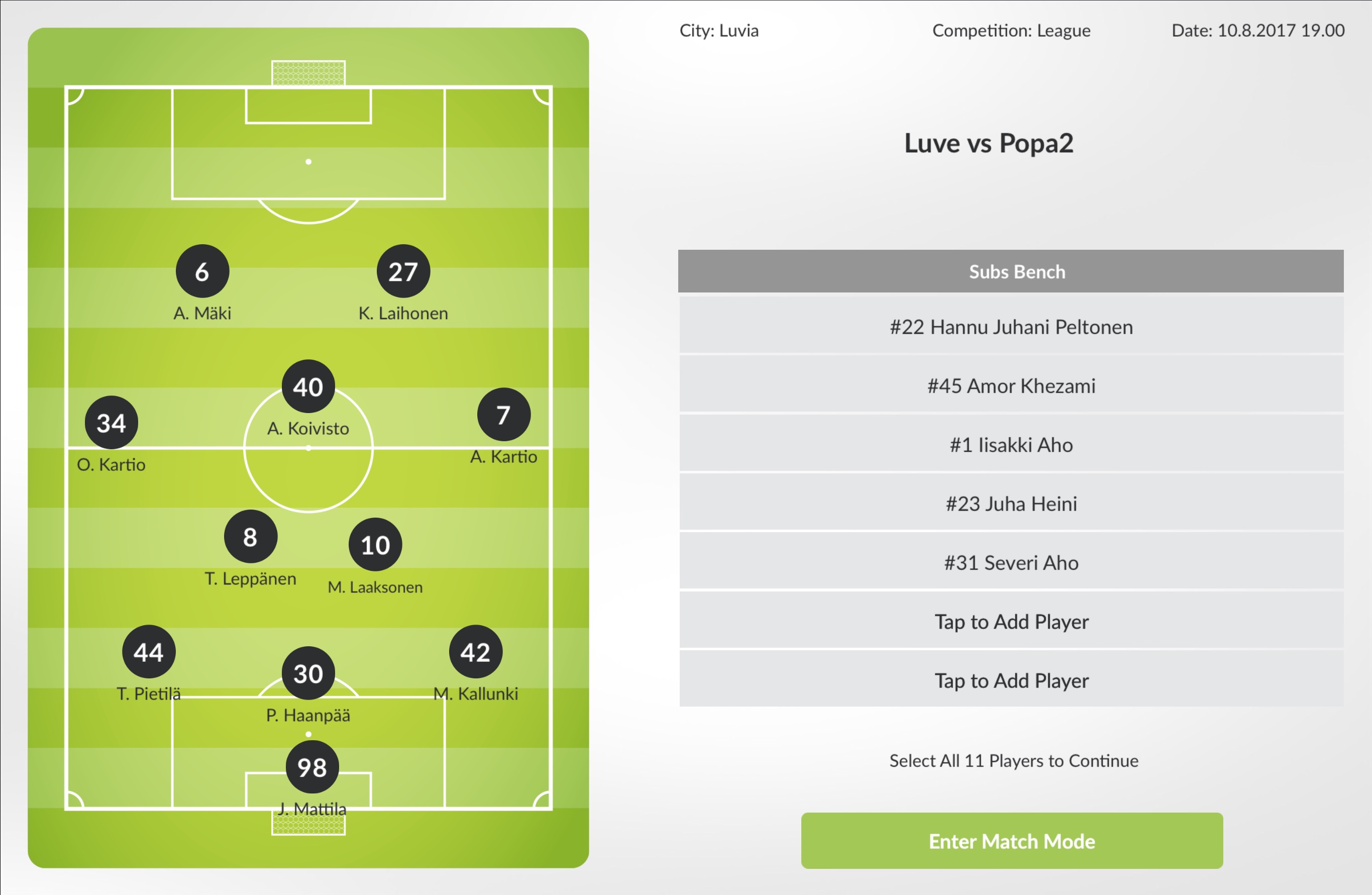Choose goalkeeper 98 J. Mattila

click(312, 767)
